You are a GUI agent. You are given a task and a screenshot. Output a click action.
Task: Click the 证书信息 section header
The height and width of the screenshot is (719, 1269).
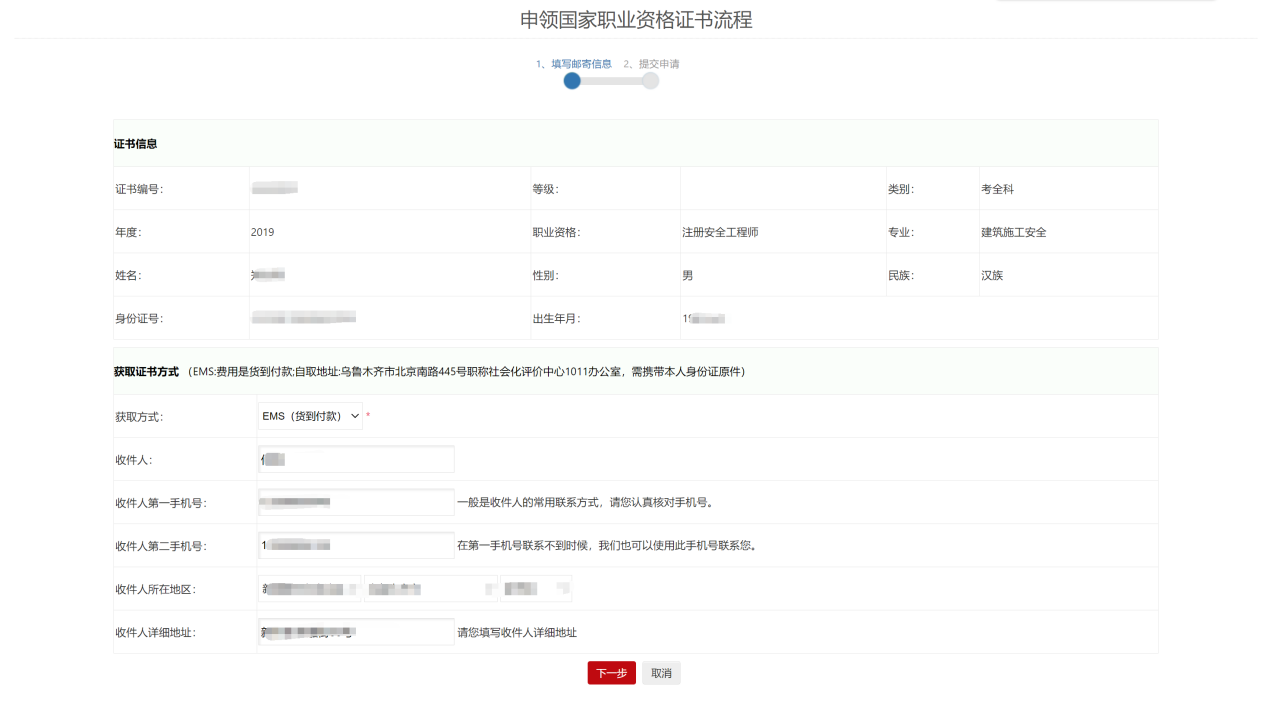click(135, 144)
